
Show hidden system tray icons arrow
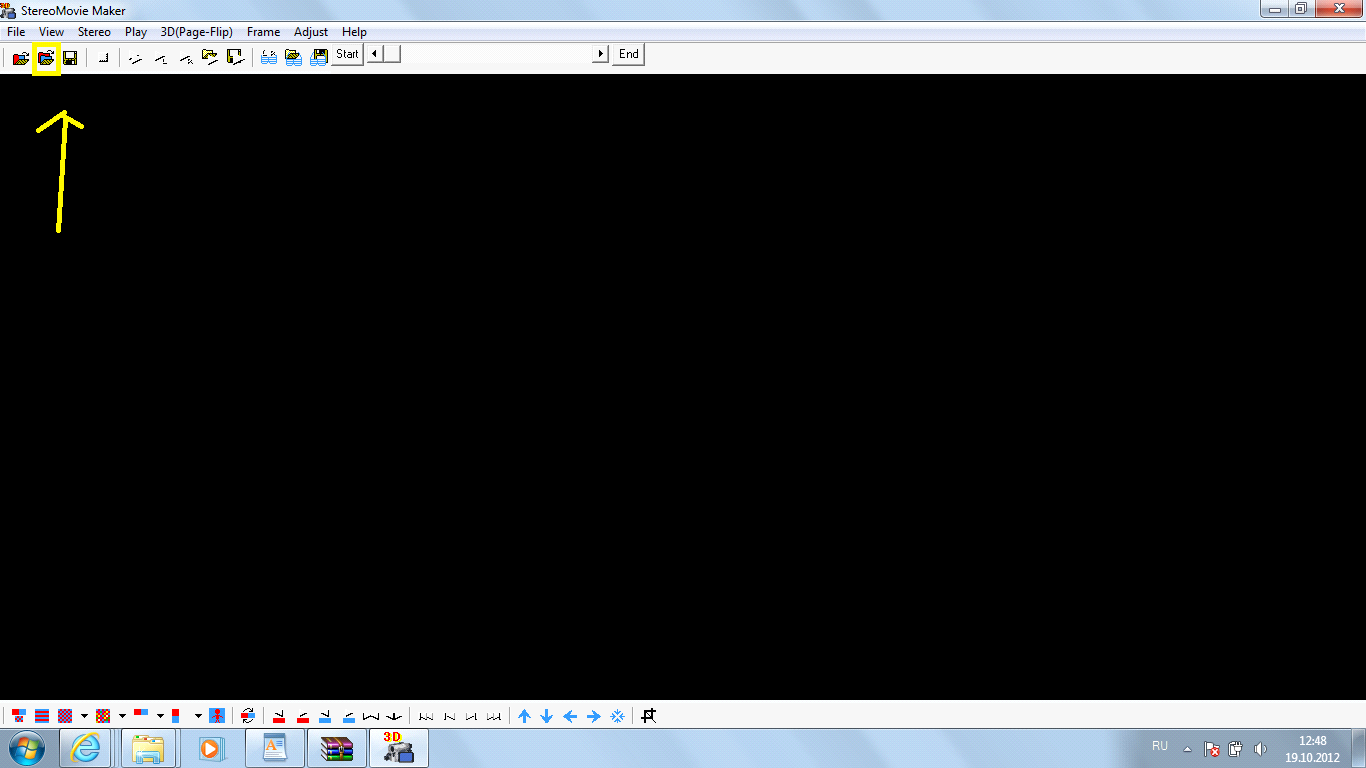tap(1187, 749)
